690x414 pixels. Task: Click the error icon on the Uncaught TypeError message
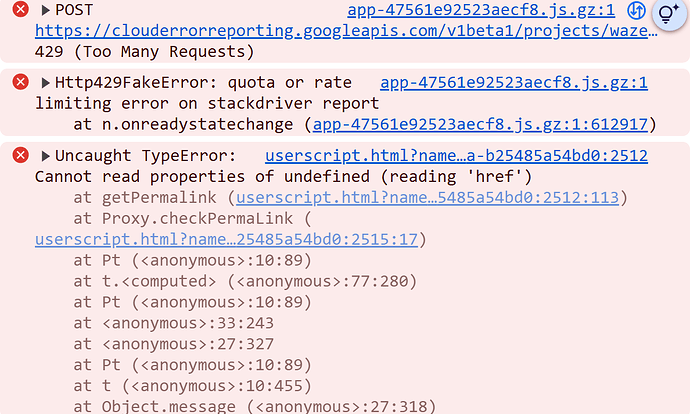[20, 156]
